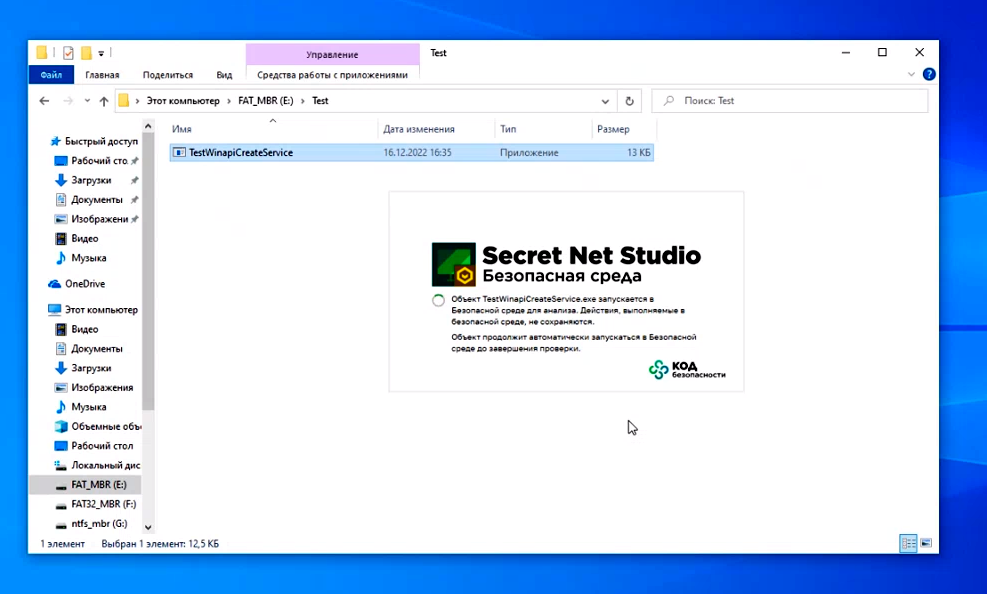Open the Вид ribbon tab
The image size is (987, 594).
point(224,75)
